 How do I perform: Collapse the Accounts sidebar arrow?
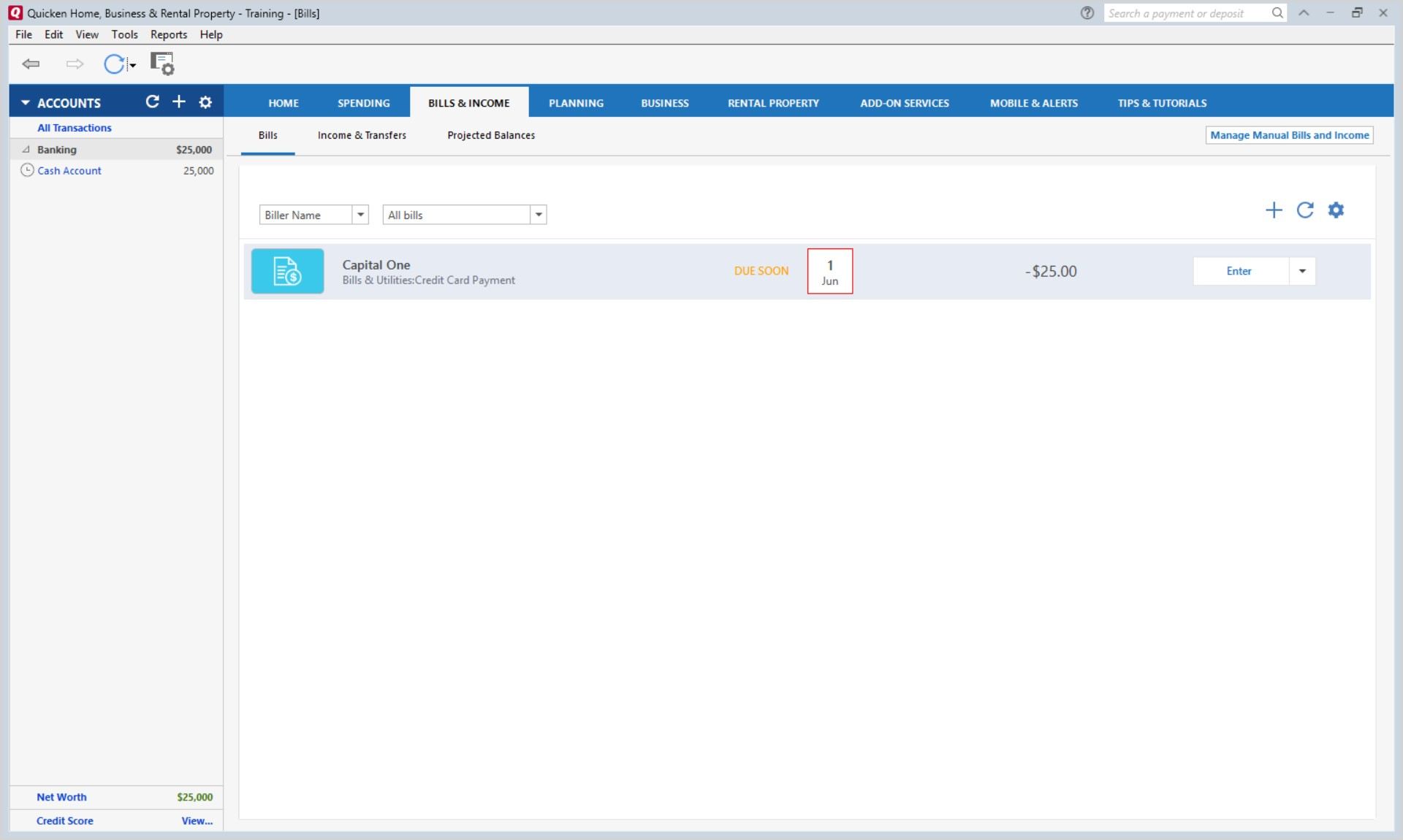(x=25, y=103)
